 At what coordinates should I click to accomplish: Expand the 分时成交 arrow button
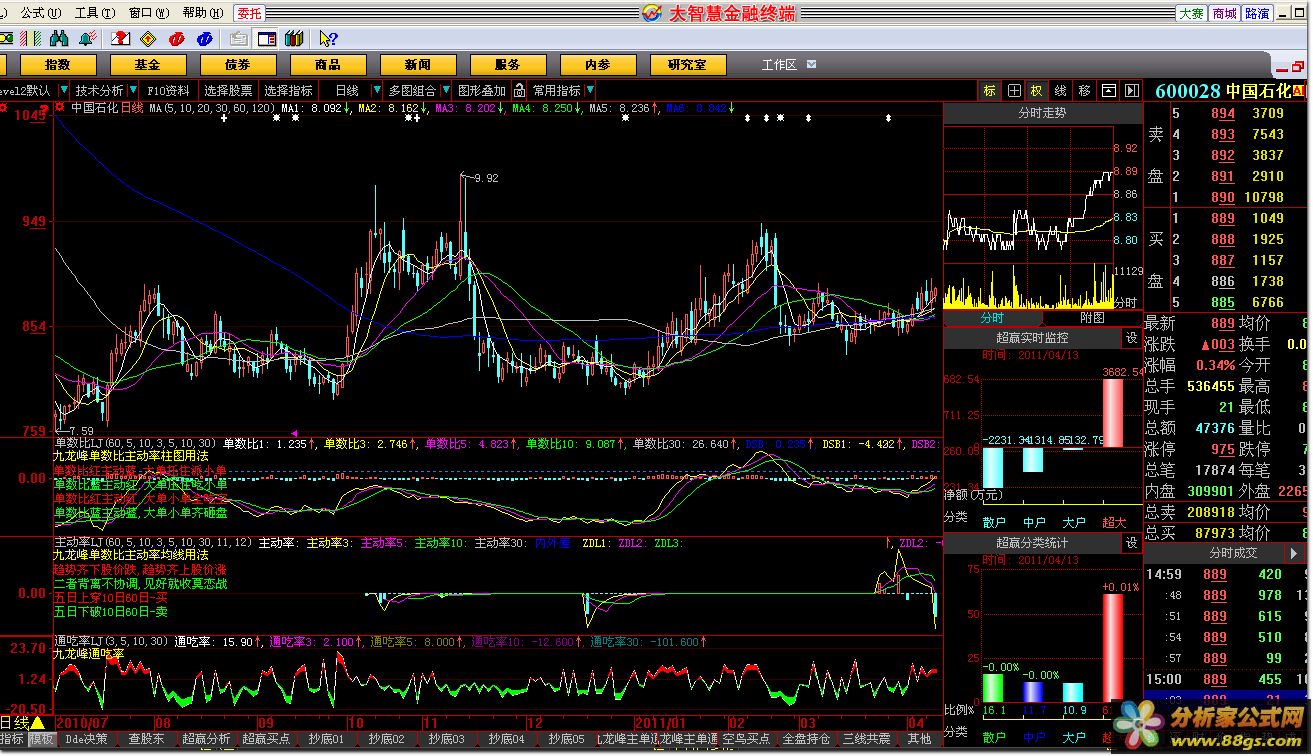(x=1295, y=553)
